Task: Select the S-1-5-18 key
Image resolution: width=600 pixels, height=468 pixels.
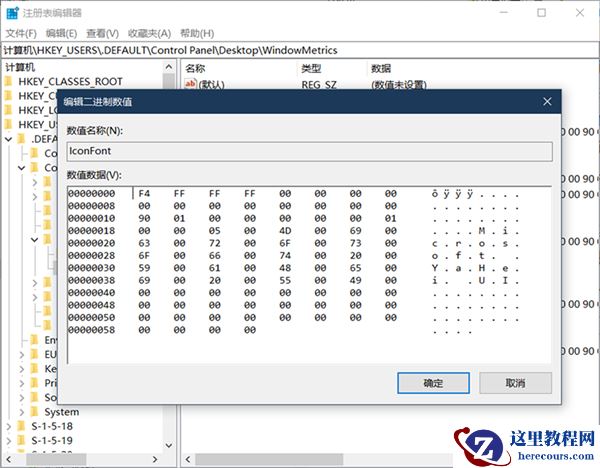Action: coord(52,426)
